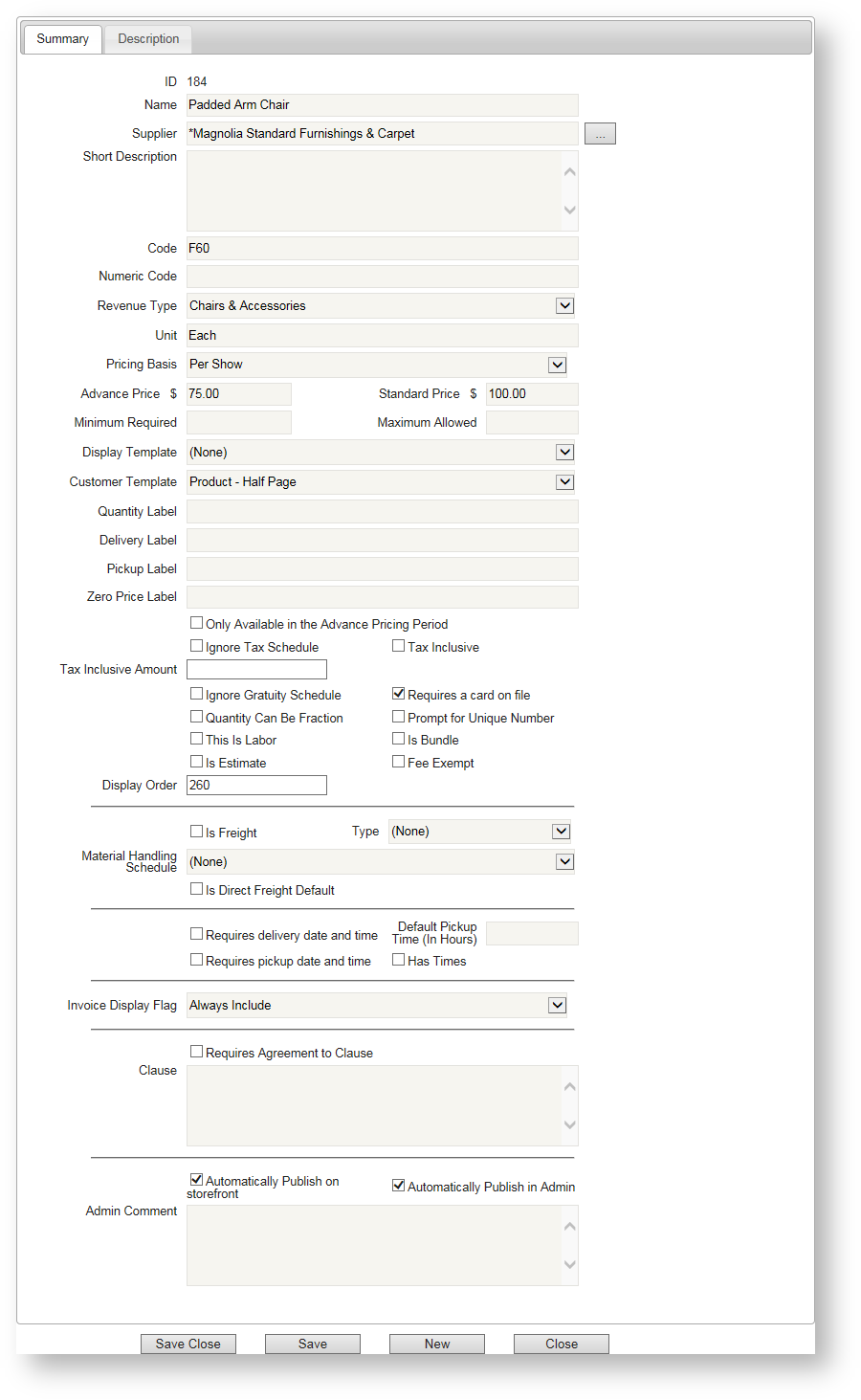Open supplier lookup ellipsis button
Screen dimensions: 861x1400
tap(600, 134)
